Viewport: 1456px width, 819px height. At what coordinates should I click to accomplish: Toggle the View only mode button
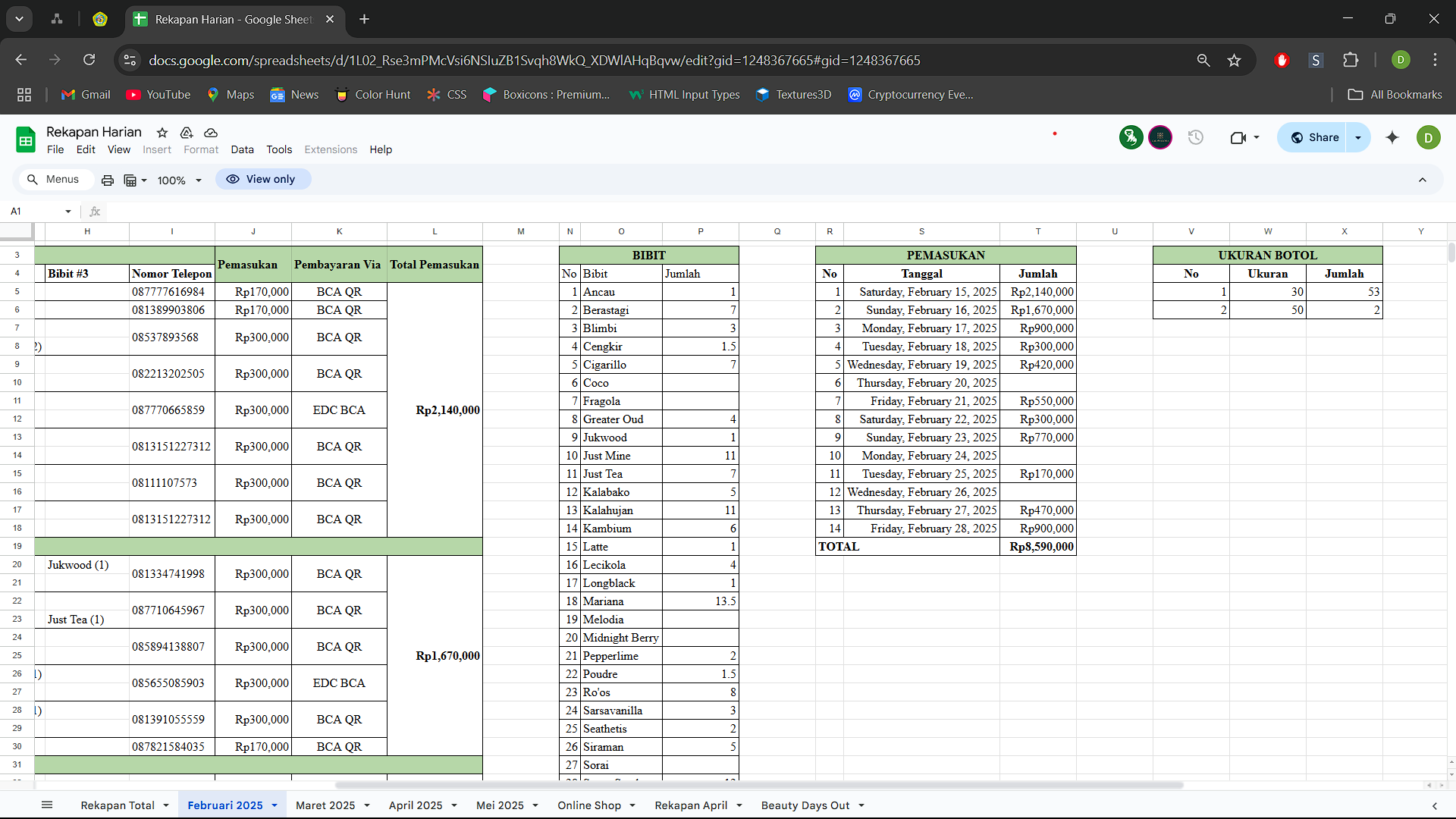pos(262,179)
